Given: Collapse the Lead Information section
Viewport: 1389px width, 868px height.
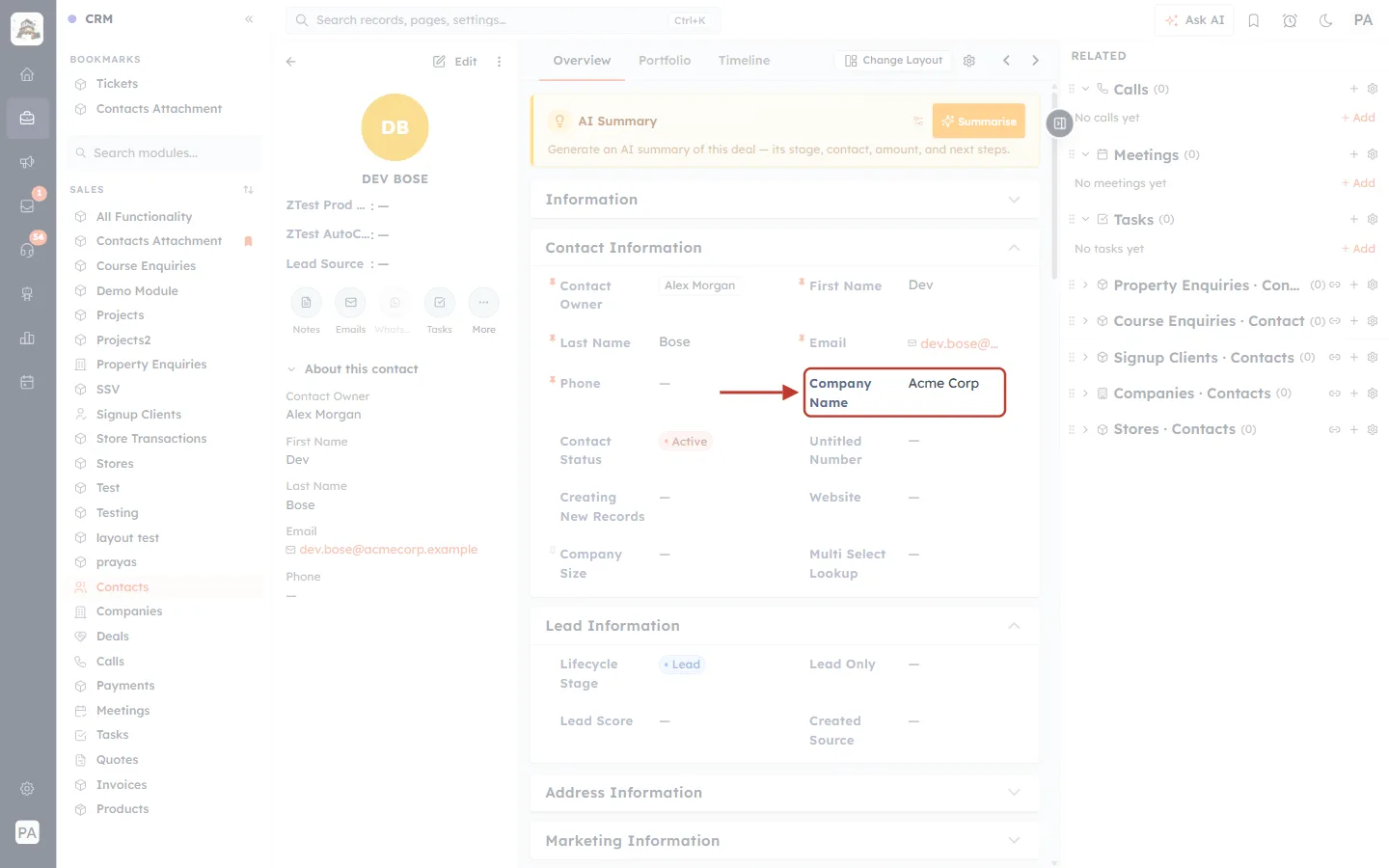Looking at the screenshot, I should click(x=1014, y=626).
